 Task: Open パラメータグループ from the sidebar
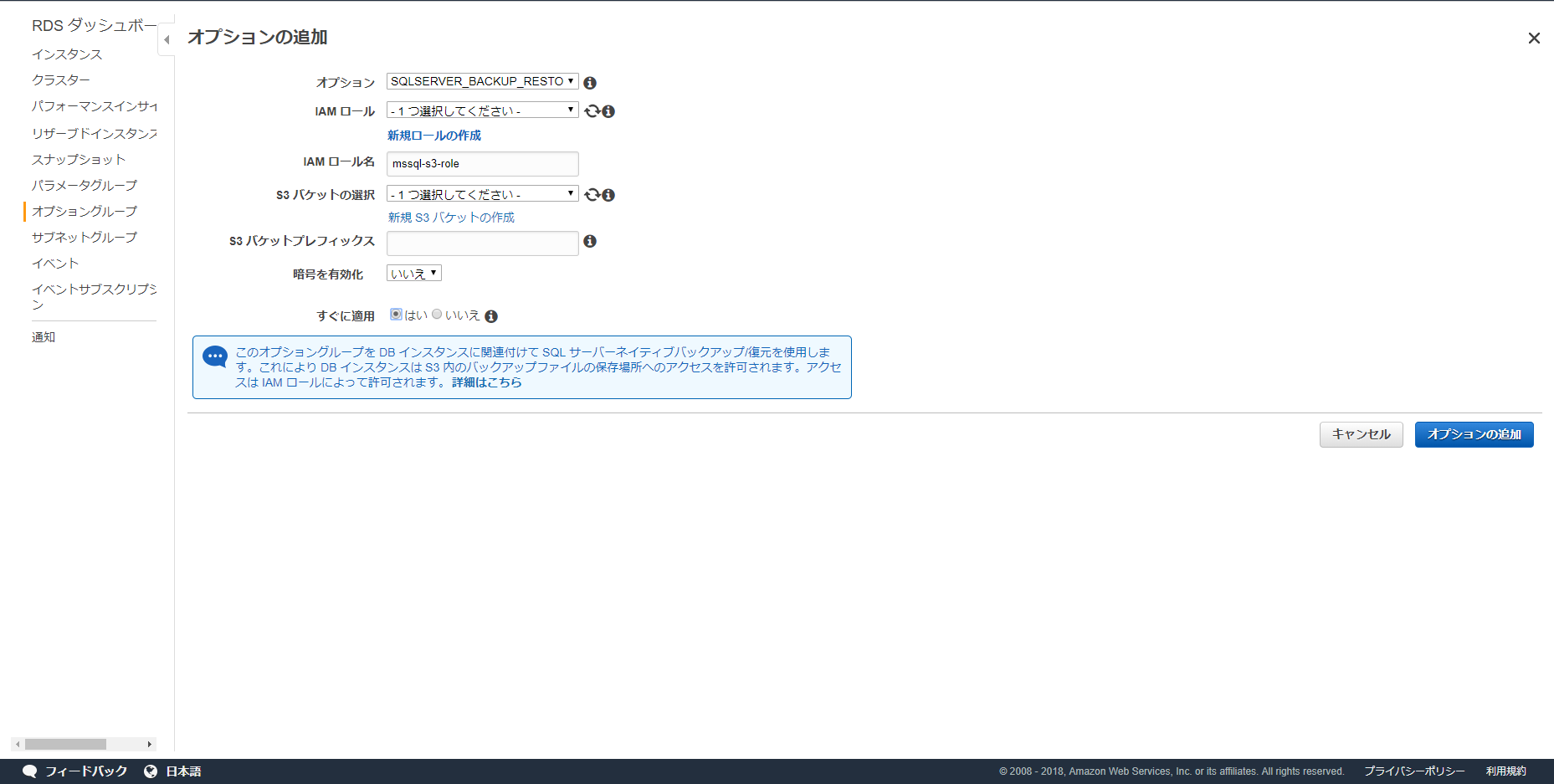tap(84, 185)
